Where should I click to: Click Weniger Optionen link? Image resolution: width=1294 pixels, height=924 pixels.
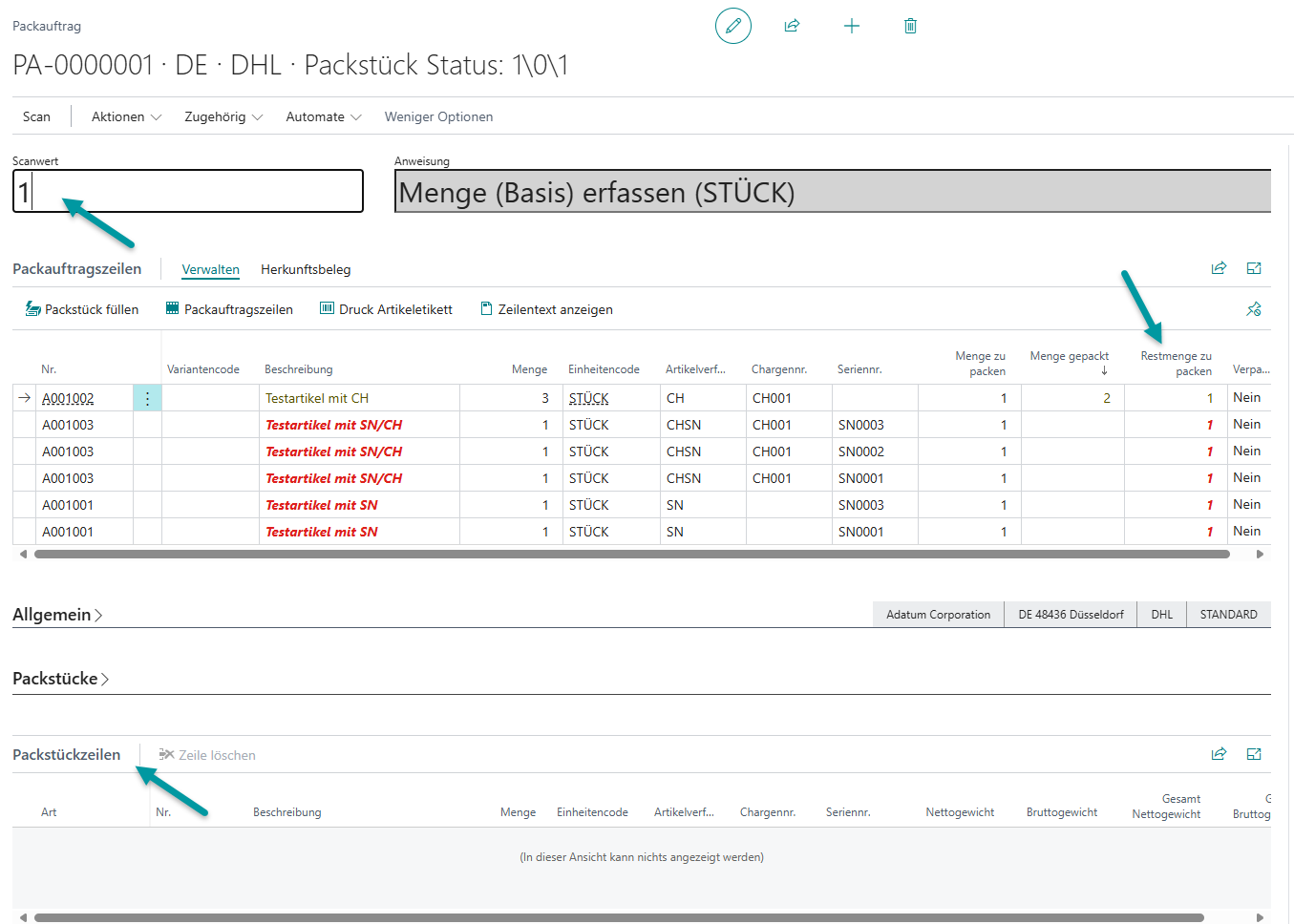(438, 116)
